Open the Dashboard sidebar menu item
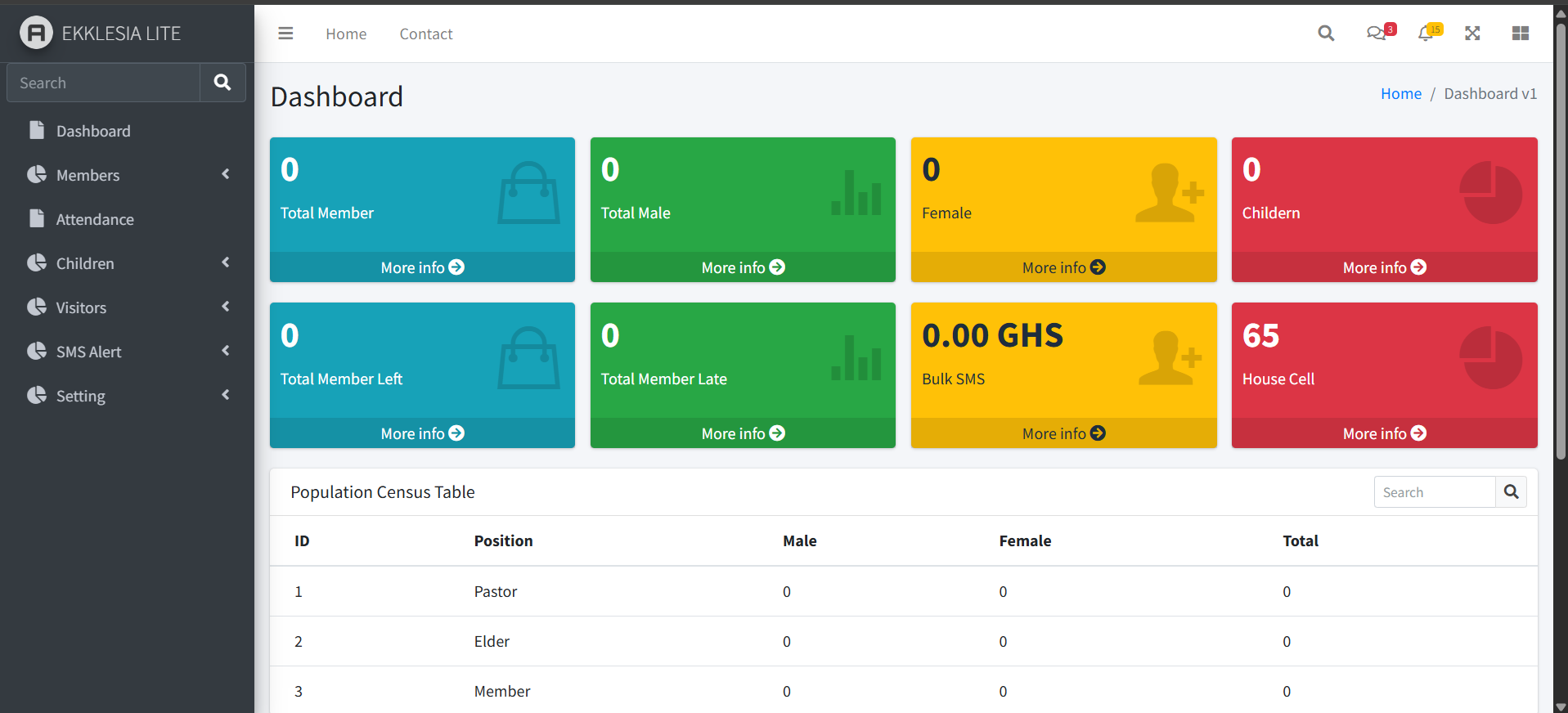This screenshot has height=713, width=1568. coord(127,131)
